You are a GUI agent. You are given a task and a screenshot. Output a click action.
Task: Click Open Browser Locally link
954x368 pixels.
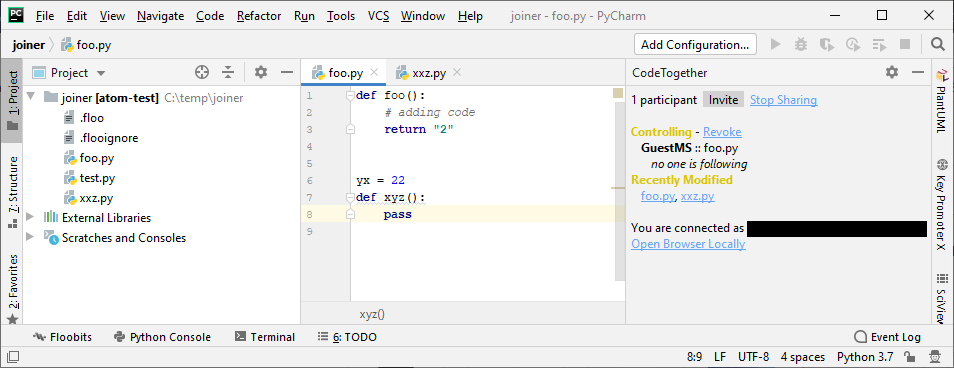tap(688, 244)
